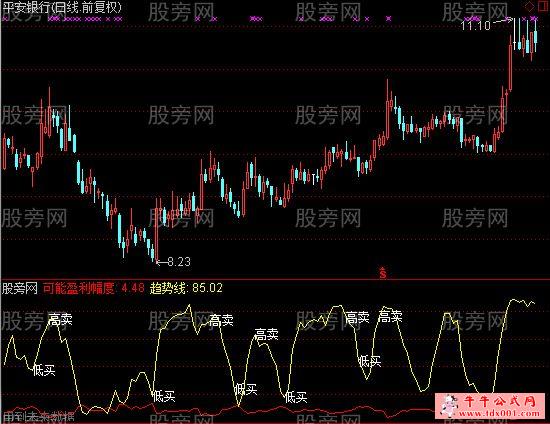Select the 股旁网 indicator name label
The width and height of the screenshot is (550, 424).
(20, 288)
